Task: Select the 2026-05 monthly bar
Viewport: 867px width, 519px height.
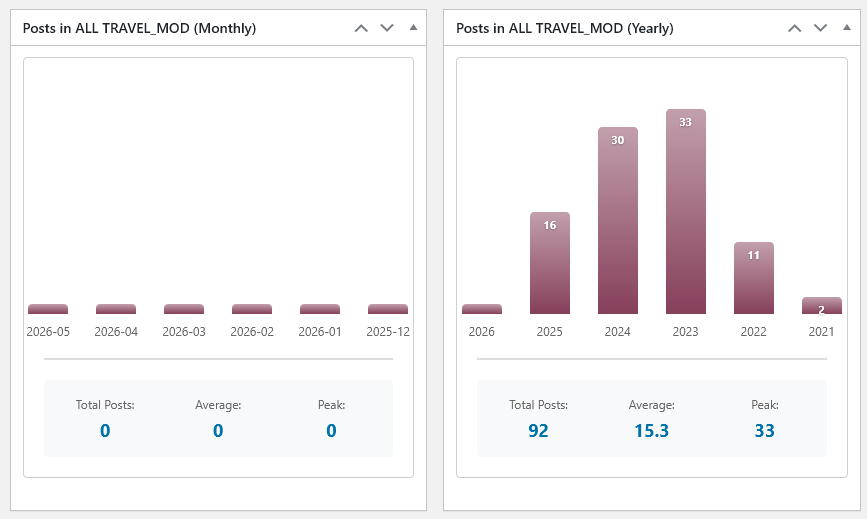Action: (x=48, y=309)
